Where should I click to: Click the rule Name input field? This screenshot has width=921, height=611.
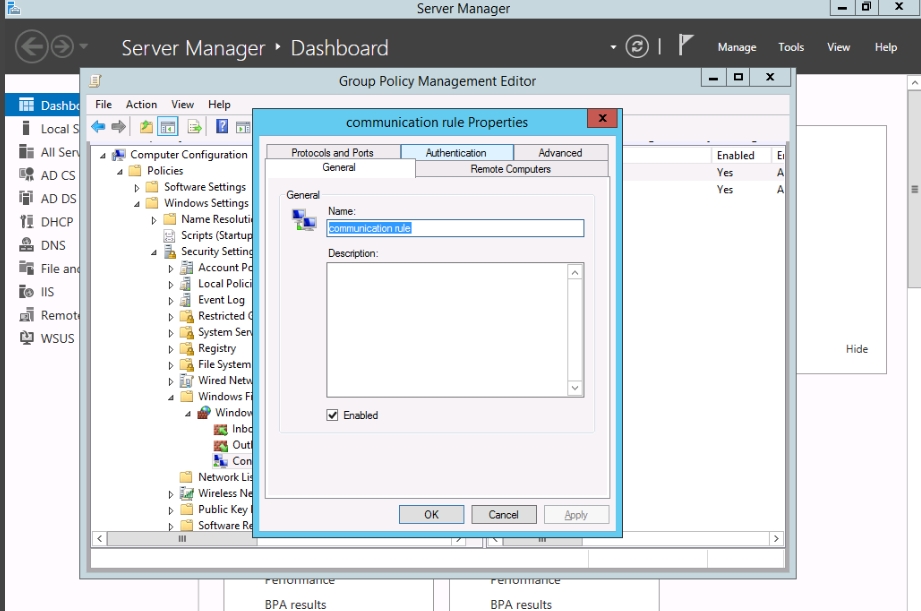pyautogui.click(x=455, y=228)
